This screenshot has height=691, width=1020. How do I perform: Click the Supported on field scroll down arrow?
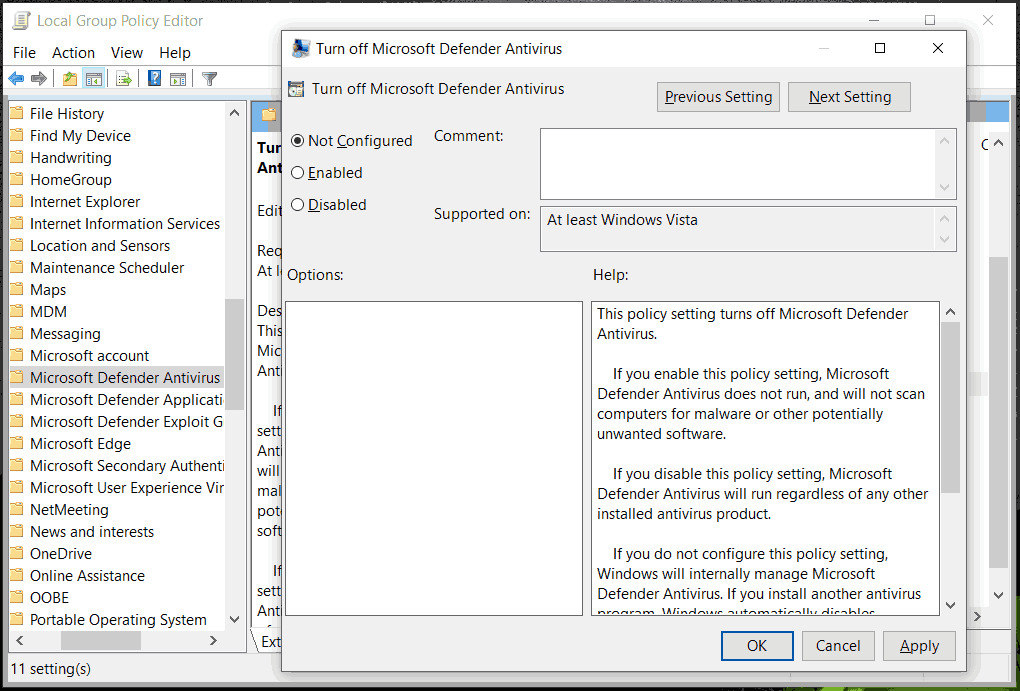click(945, 239)
